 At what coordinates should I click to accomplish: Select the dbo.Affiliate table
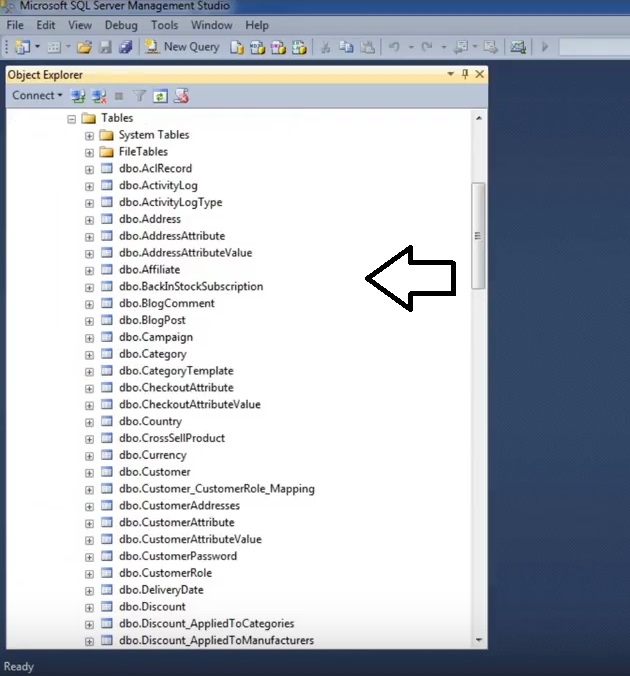(150, 269)
